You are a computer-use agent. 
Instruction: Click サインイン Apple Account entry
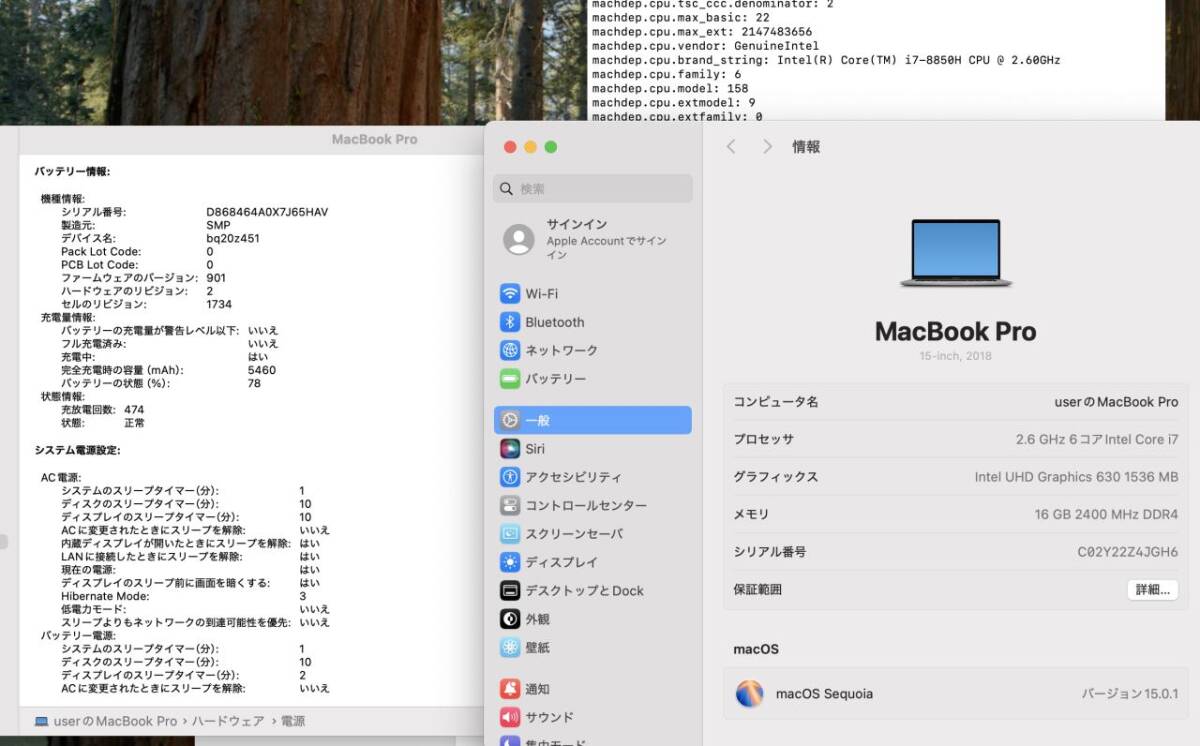coord(592,239)
